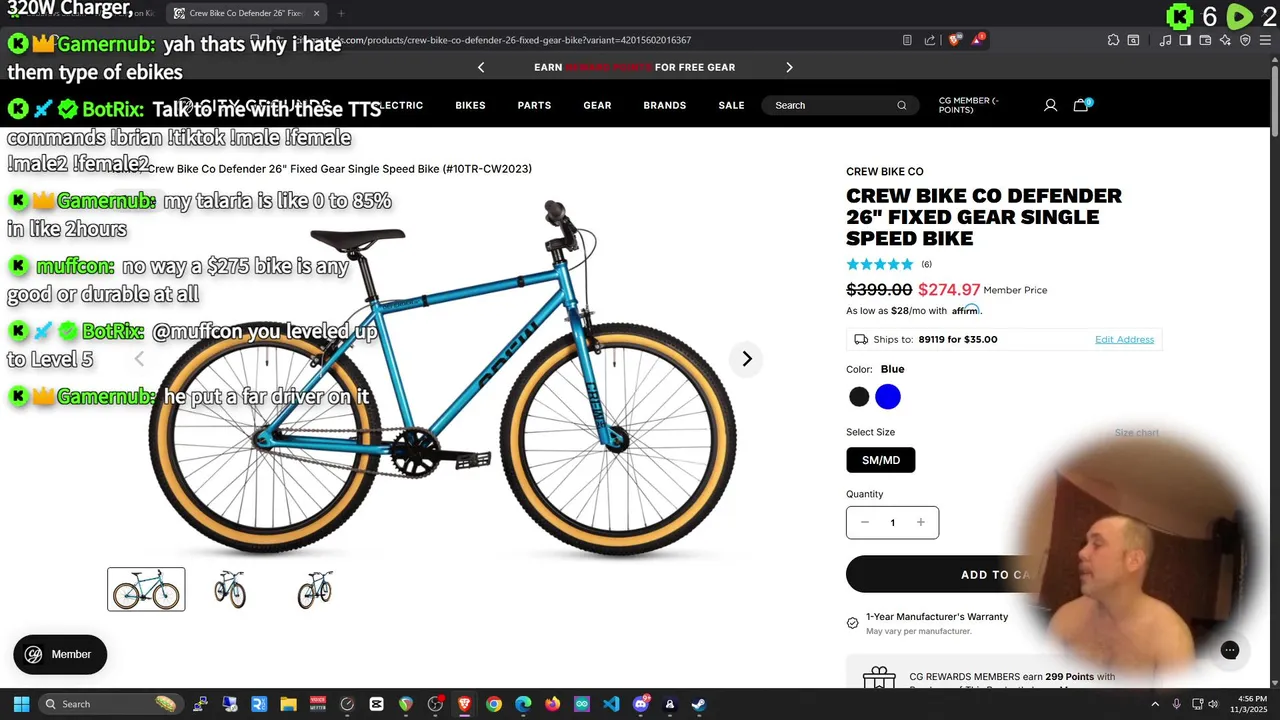1280x720 pixels.
Task: Select the second bike thumbnail
Action: tap(230, 589)
